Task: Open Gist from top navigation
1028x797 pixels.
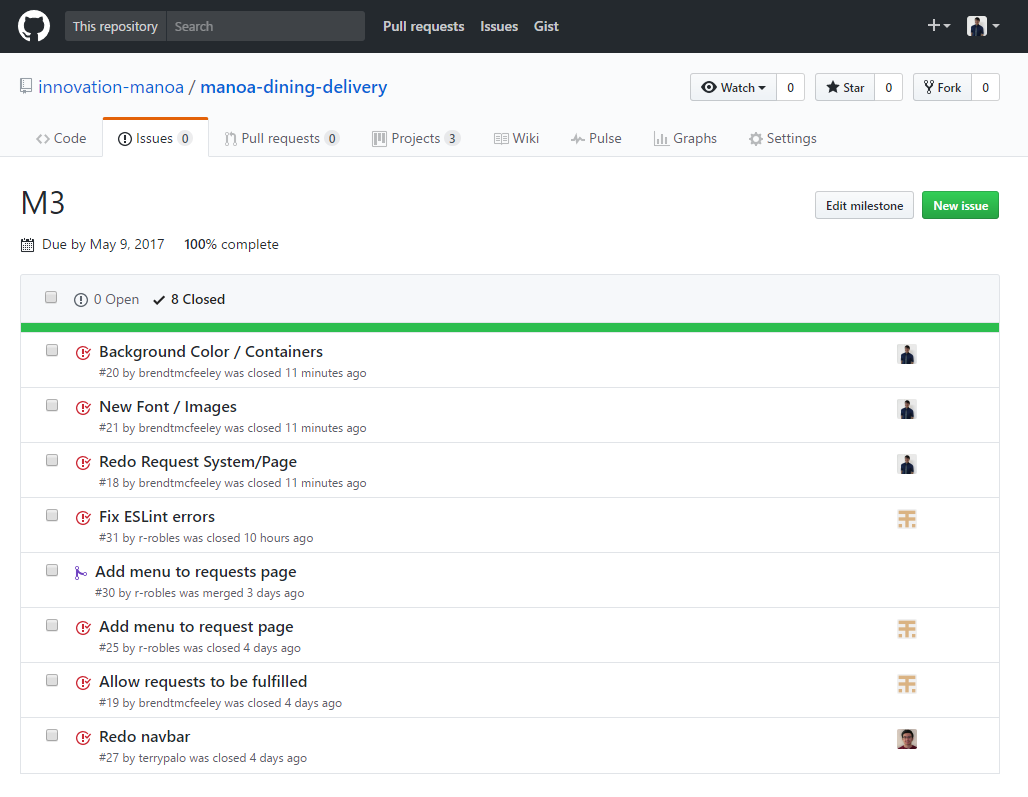Action: coord(546,26)
